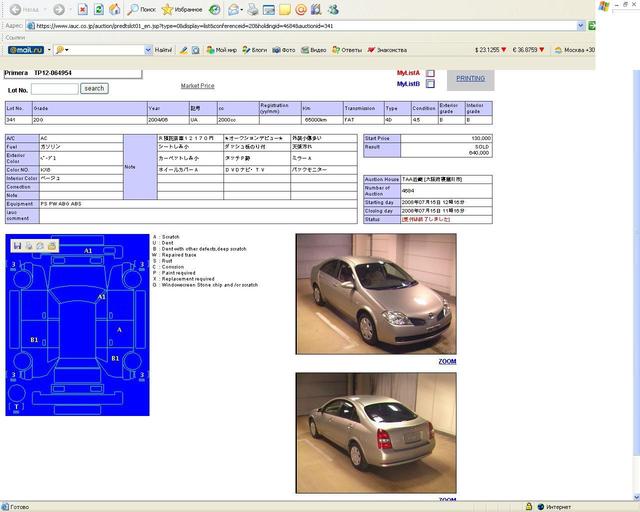
Task: Open My Pictures folder from image toolbar
Action: point(52,245)
